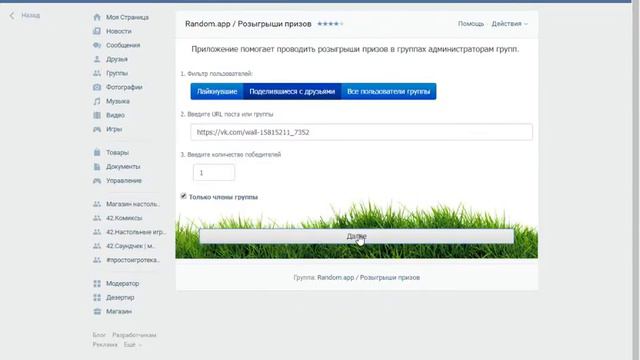The height and width of the screenshot is (360, 640).
Task: Open Документы in the sidebar
Action: (x=123, y=167)
